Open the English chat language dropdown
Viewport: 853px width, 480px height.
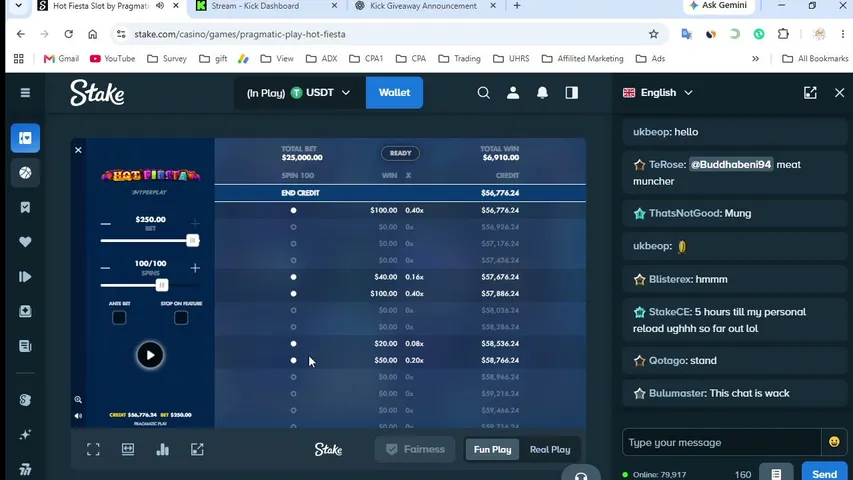click(658, 93)
